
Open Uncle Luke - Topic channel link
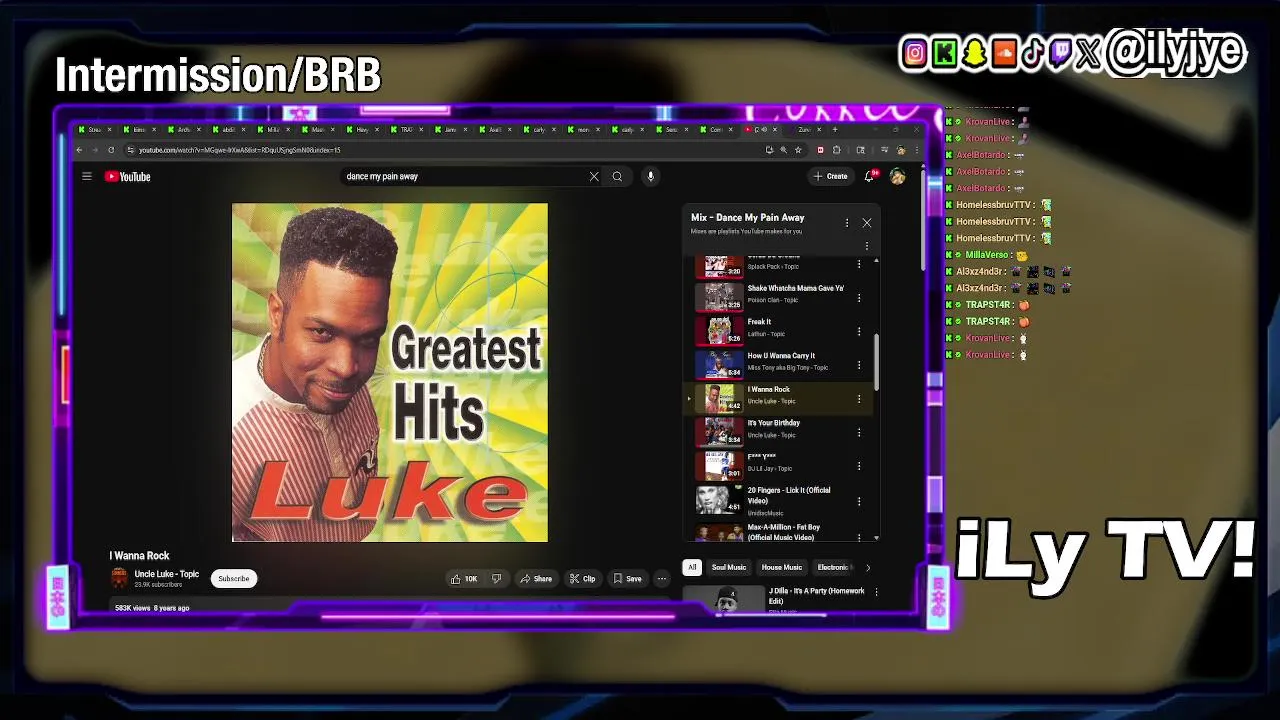pyautogui.click(x=167, y=574)
